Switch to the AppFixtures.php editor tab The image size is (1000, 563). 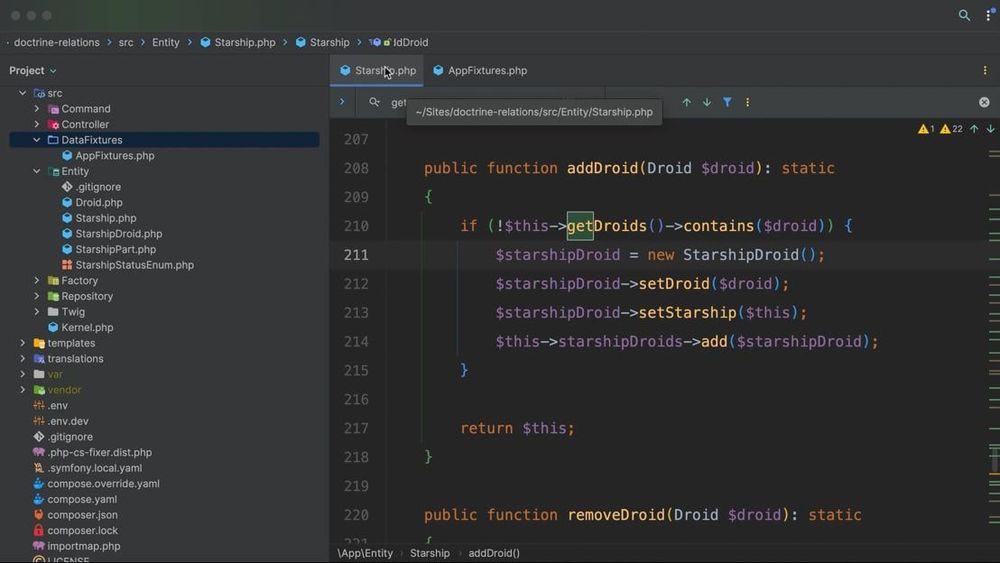point(480,71)
